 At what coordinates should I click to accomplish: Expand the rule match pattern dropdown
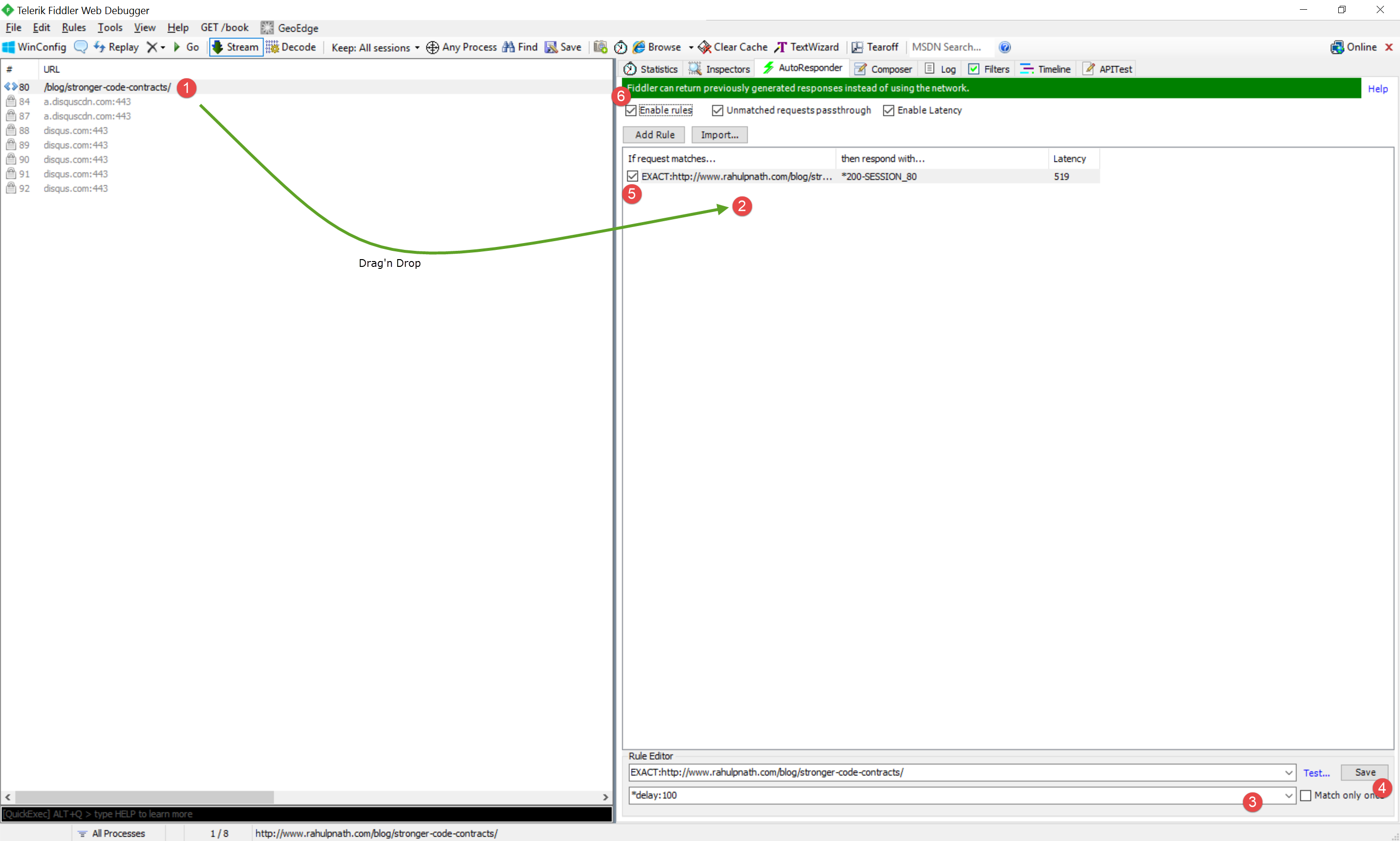pyautogui.click(x=1288, y=772)
